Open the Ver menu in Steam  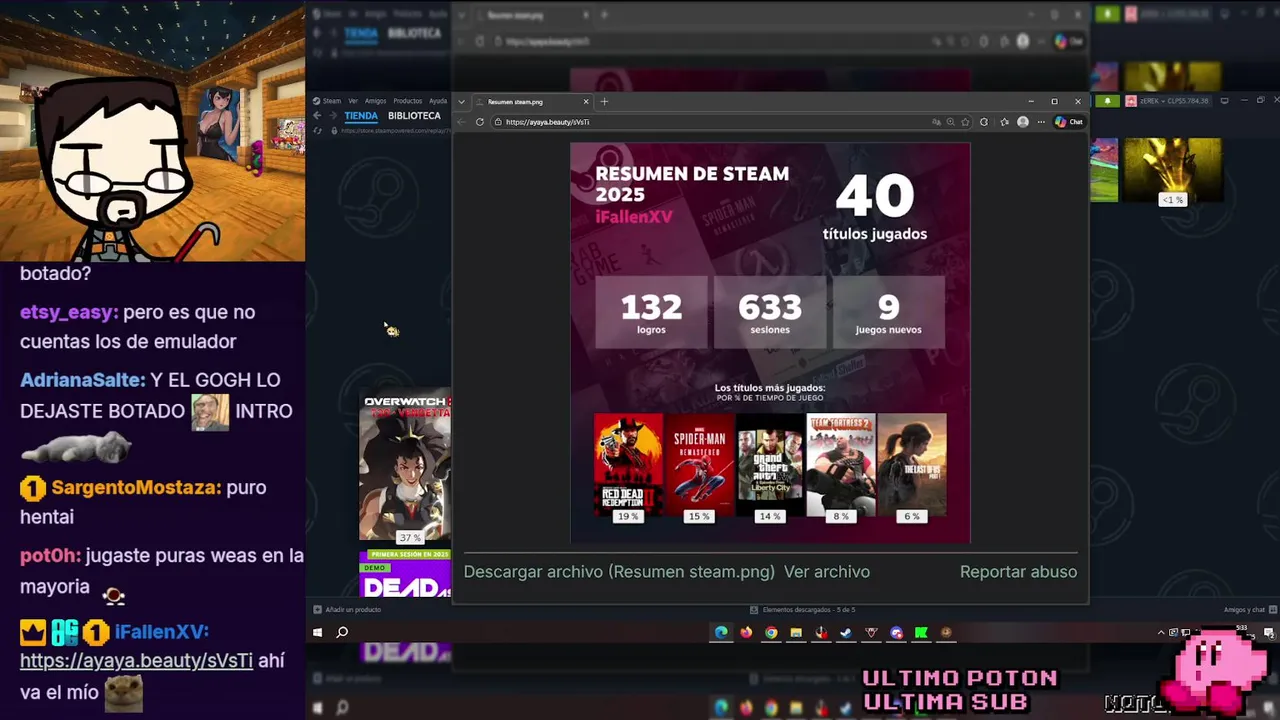353,101
